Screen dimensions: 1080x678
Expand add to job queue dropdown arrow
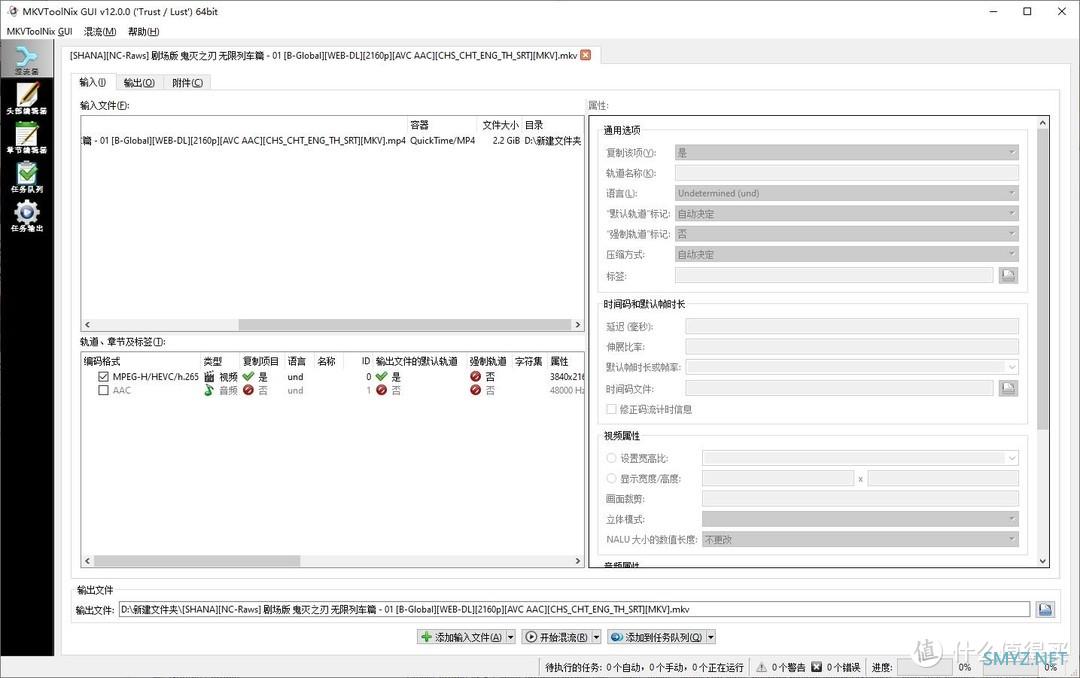[711, 637]
